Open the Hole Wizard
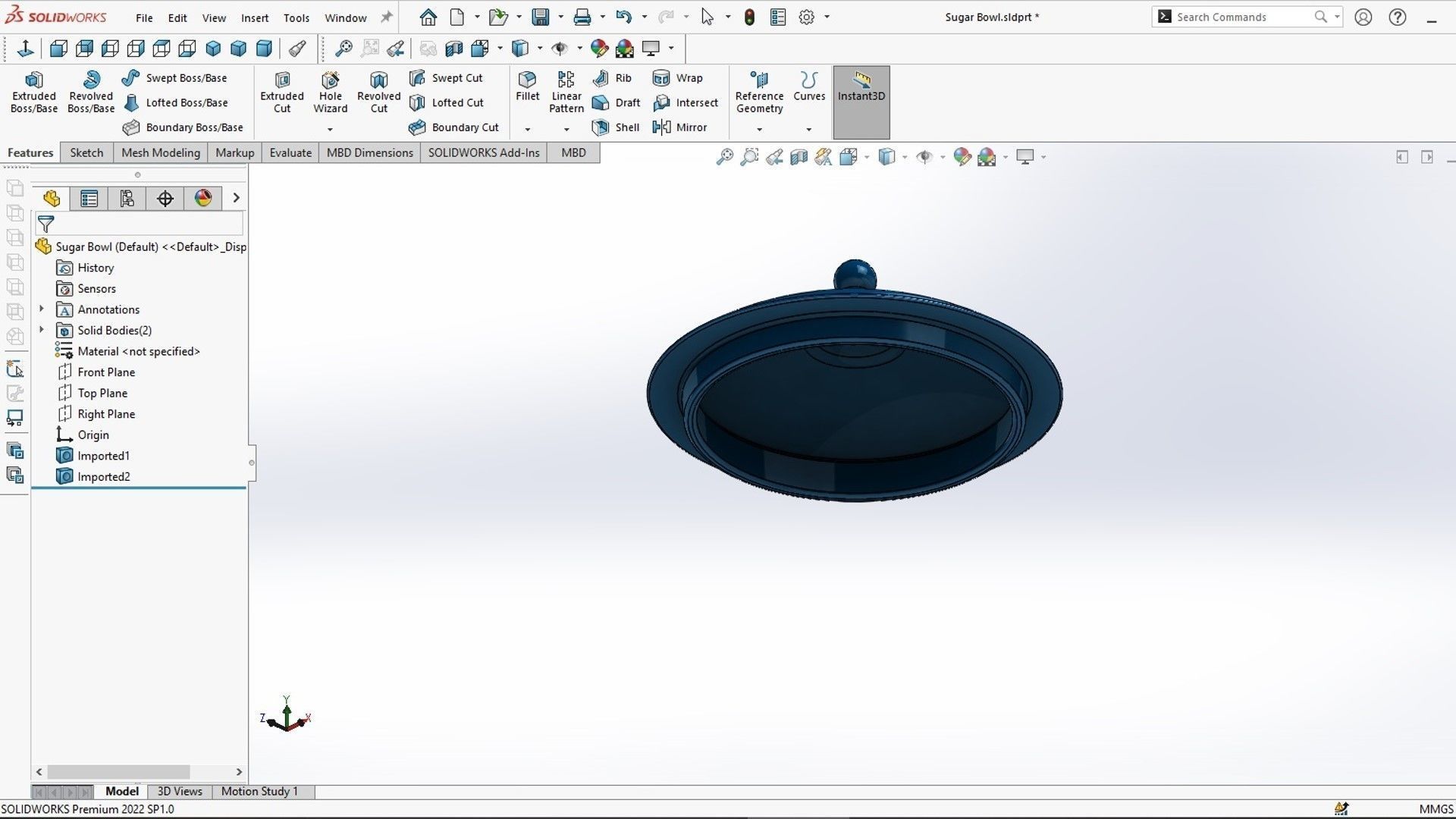Viewport: 1456px width, 819px height. tap(330, 93)
